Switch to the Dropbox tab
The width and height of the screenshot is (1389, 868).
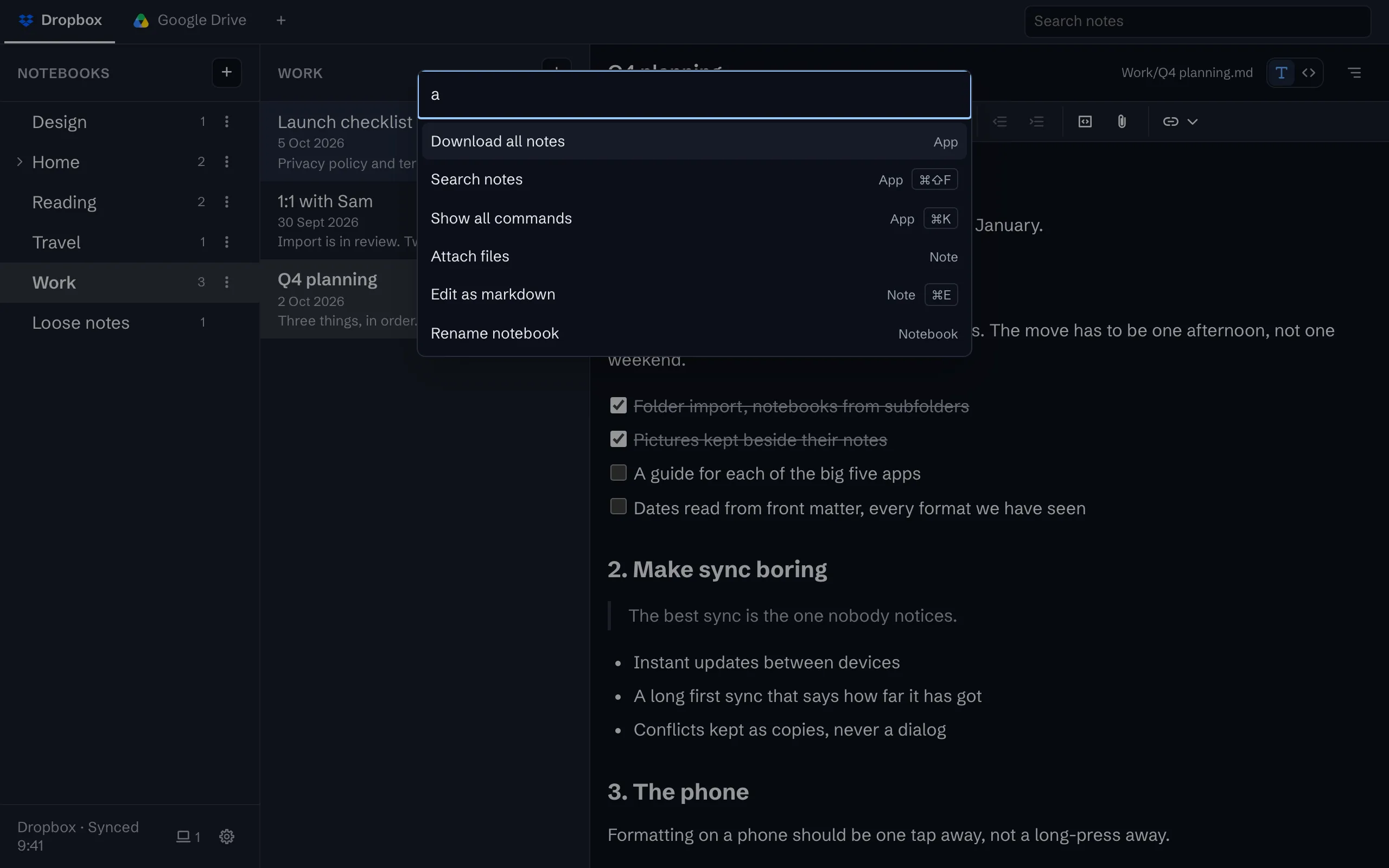tap(60, 21)
